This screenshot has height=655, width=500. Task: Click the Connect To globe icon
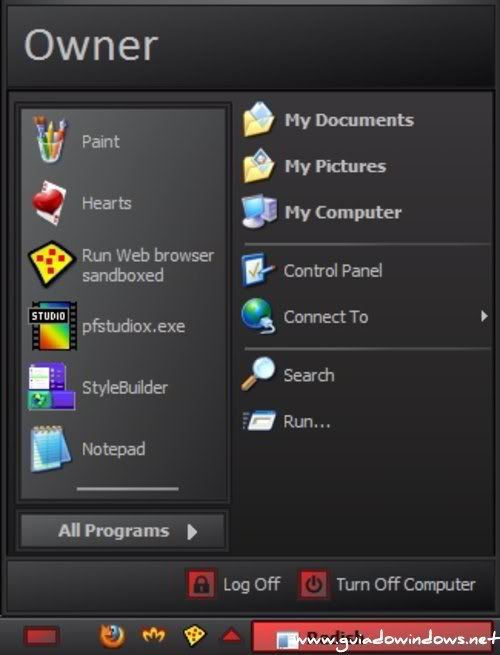point(258,315)
